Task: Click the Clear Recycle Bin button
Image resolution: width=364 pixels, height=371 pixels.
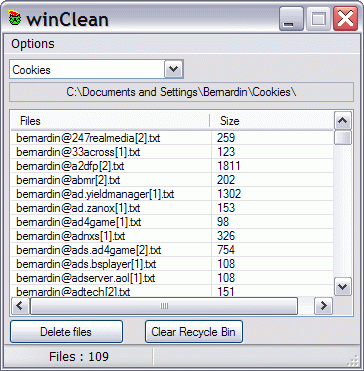Action: pos(194,332)
